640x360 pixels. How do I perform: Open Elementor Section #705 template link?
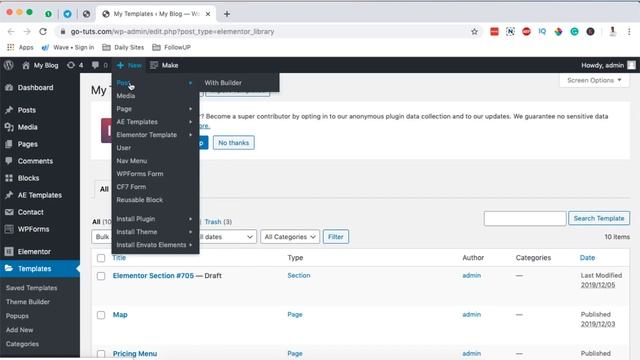(153, 276)
